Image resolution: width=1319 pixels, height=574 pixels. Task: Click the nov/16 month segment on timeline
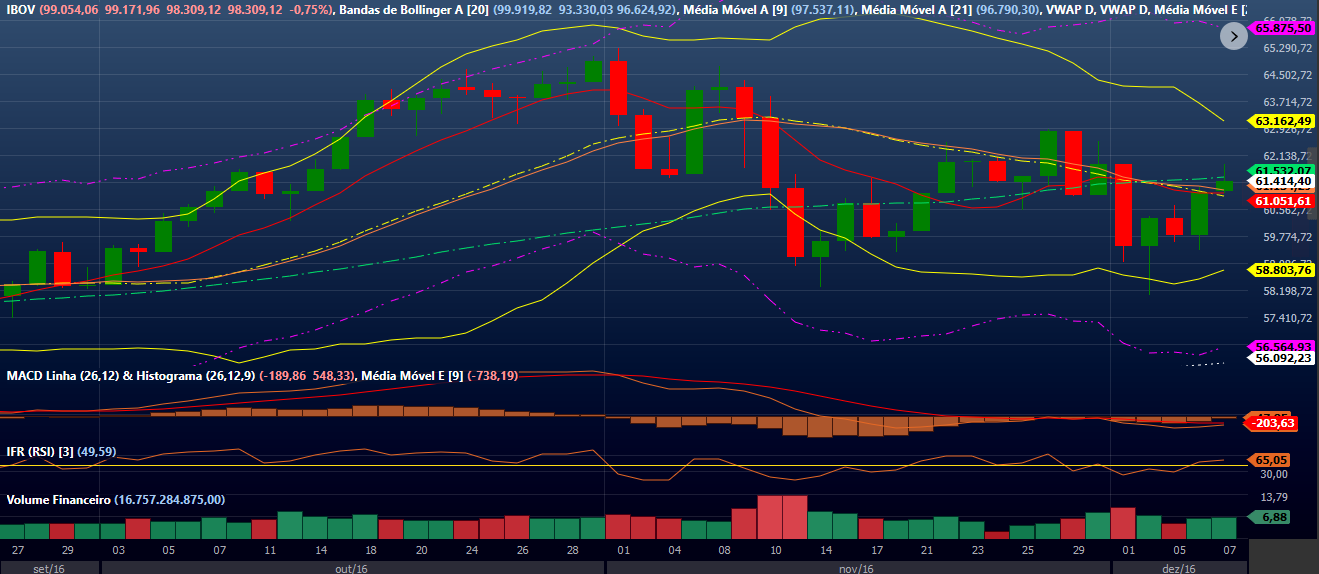click(857, 567)
